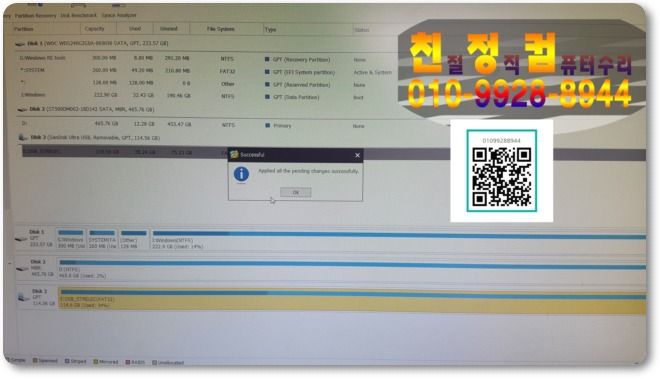Click the 'Active & System' status cell
The height and width of the screenshot is (379, 660).
point(373,72)
